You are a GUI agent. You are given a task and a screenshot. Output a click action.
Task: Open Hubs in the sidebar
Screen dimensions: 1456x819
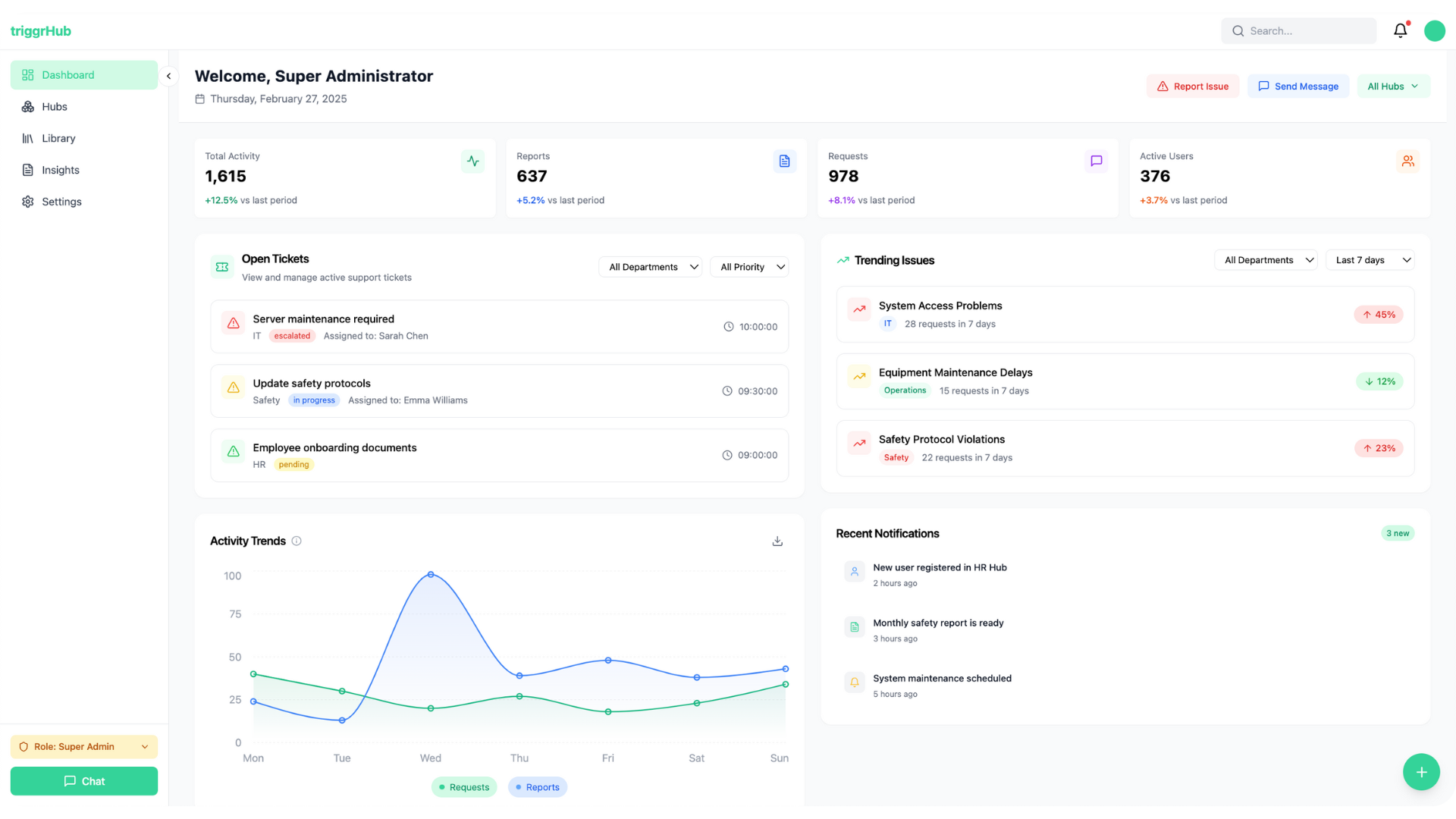tap(84, 107)
